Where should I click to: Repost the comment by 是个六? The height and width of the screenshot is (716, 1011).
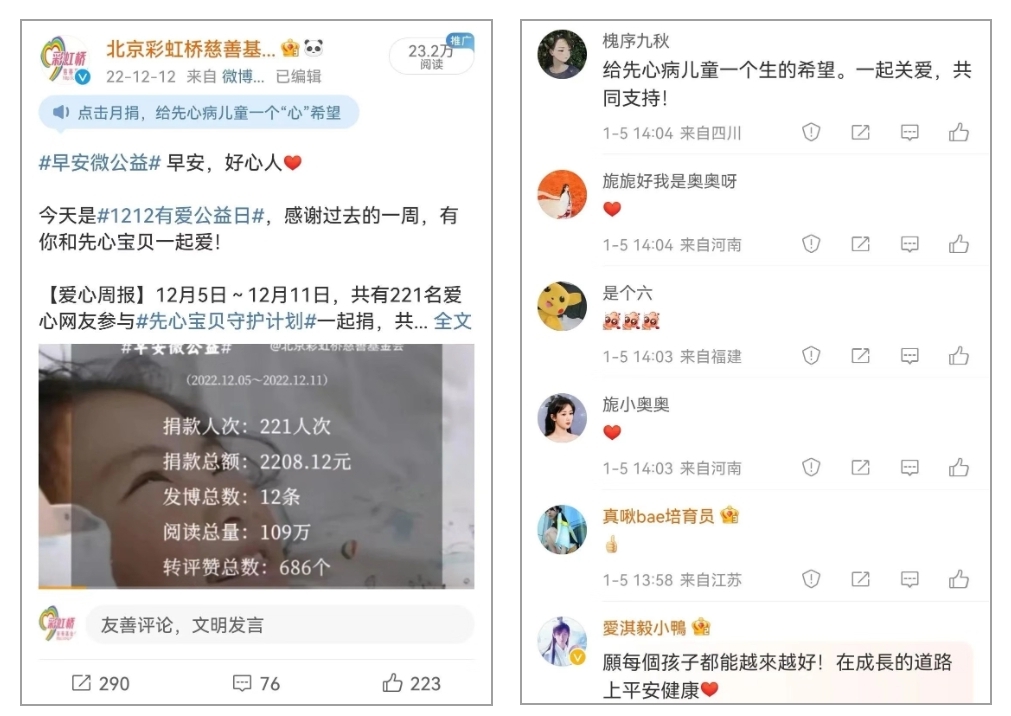tap(860, 356)
